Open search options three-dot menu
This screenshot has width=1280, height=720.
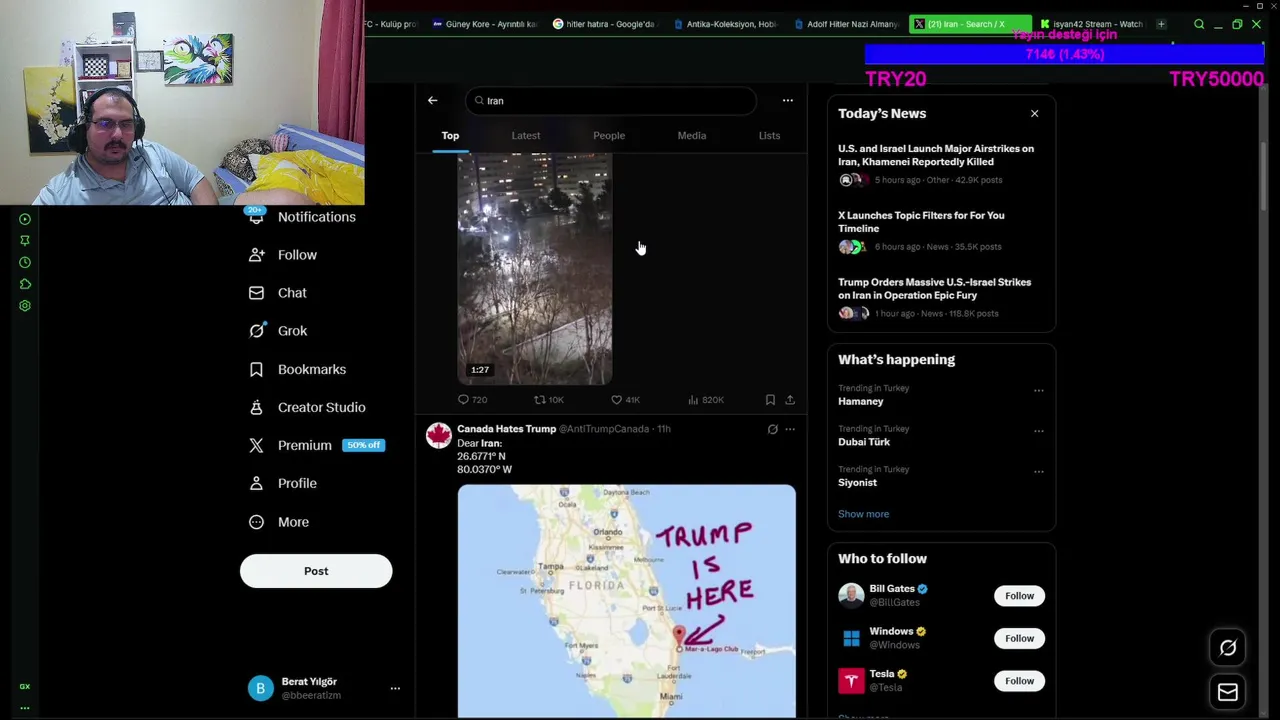[788, 100]
